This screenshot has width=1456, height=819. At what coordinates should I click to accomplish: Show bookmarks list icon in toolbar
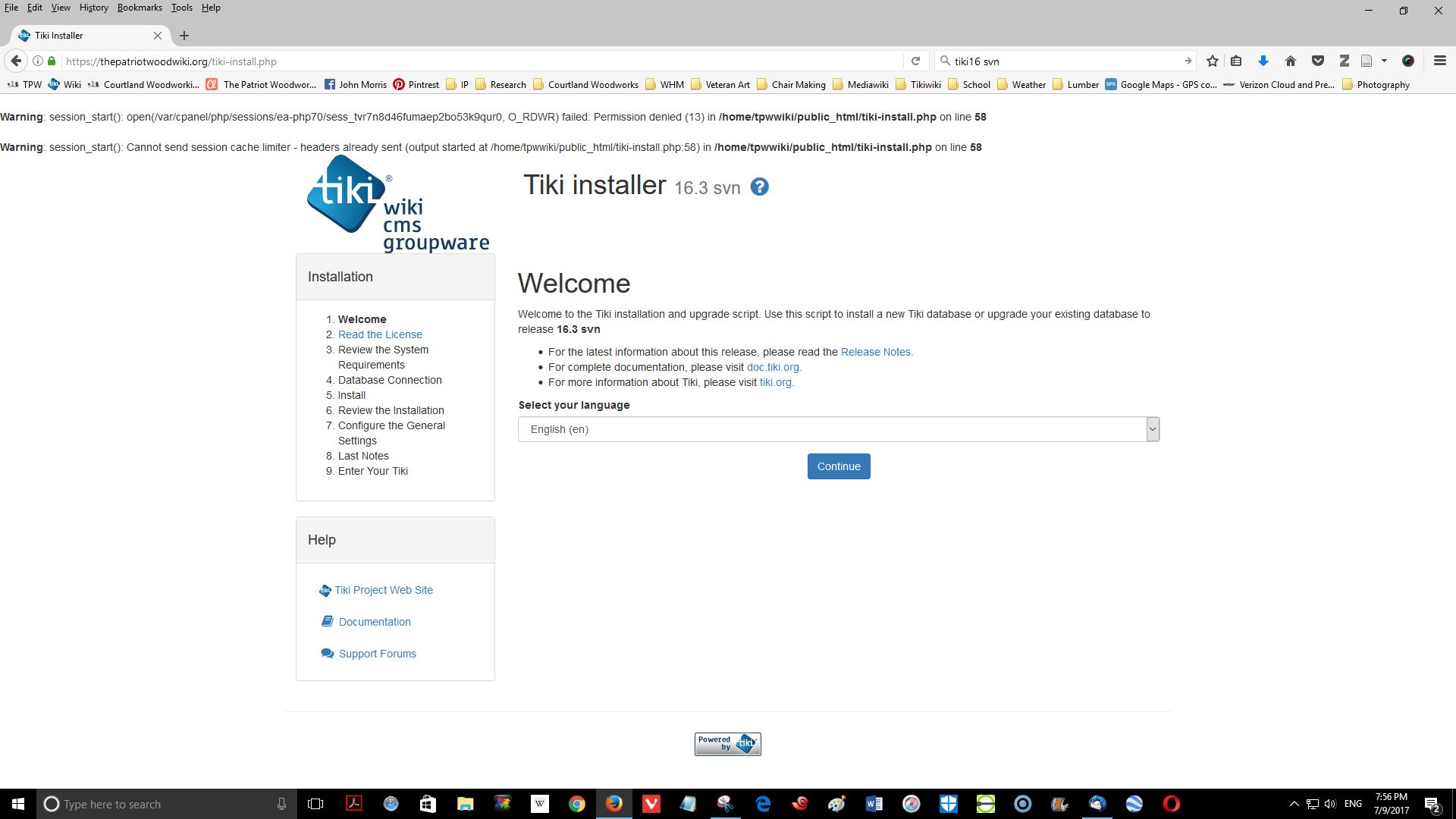(1236, 61)
